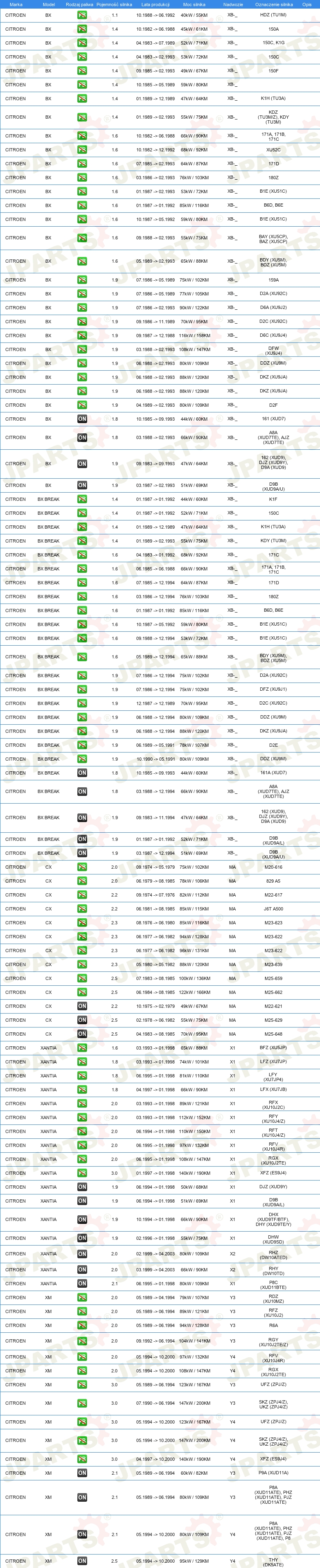
Task: Select the diesel icon in the P8C (XUD11BTE) row
Action: pyautogui.click(x=82, y=1284)
